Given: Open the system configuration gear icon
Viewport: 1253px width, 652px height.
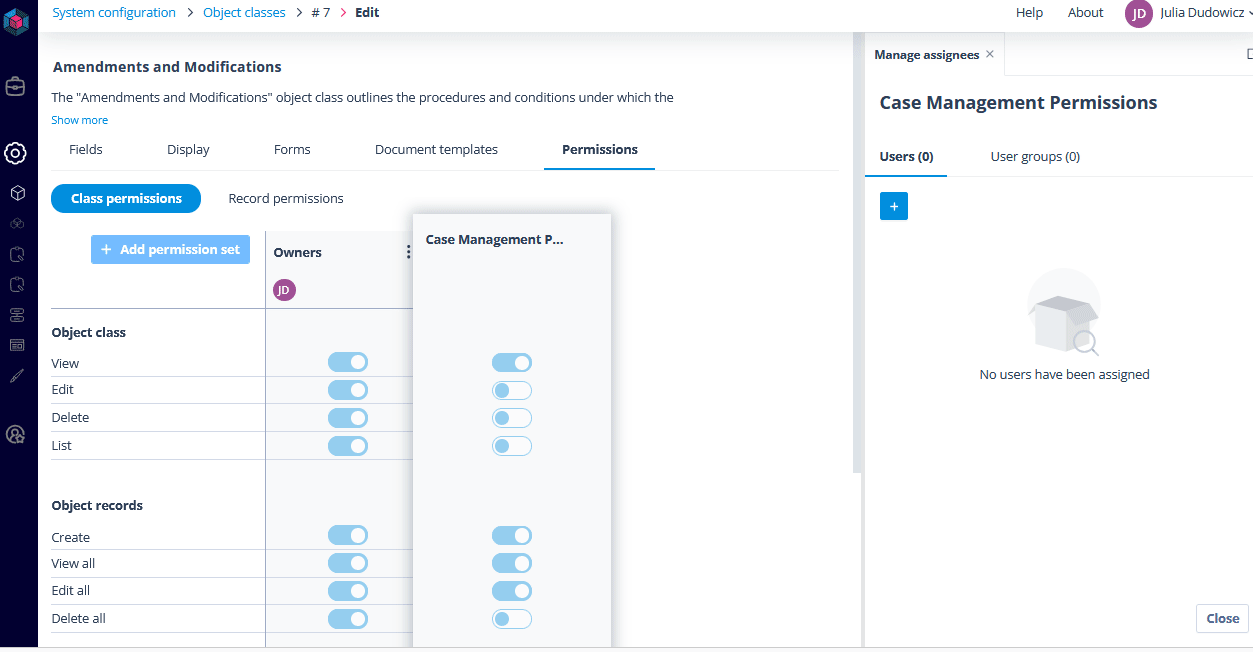Looking at the screenshot, I should pos(16,153).
